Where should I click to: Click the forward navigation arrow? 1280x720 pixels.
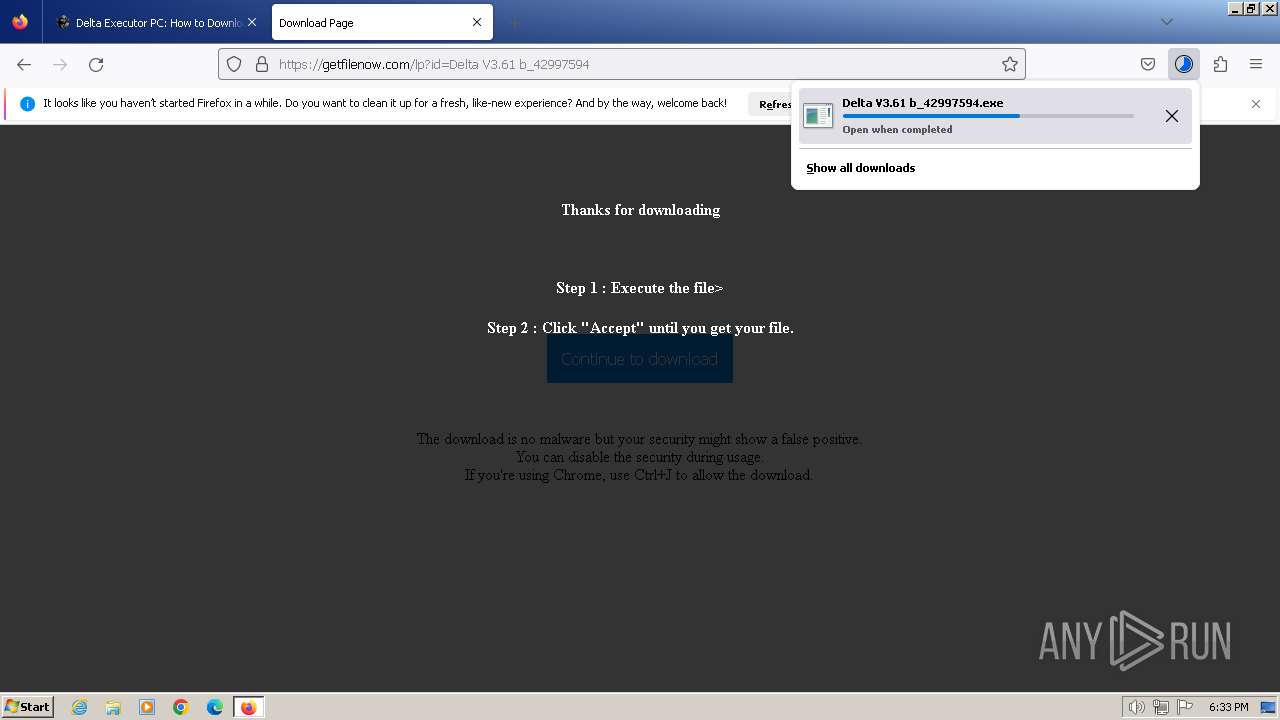click(x=60, y=64)
